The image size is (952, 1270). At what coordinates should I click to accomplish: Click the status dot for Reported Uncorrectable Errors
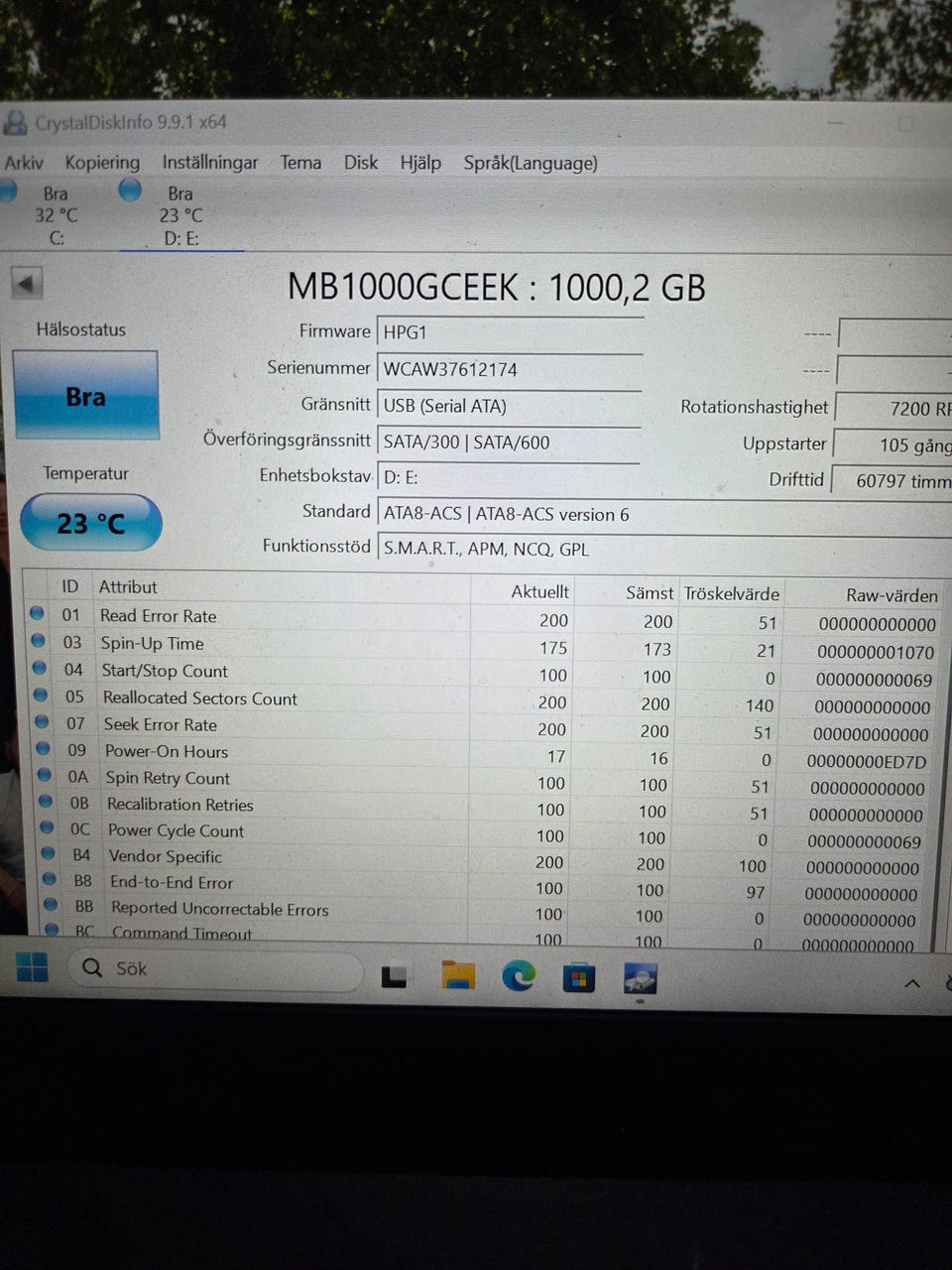(x=53, y=904)
